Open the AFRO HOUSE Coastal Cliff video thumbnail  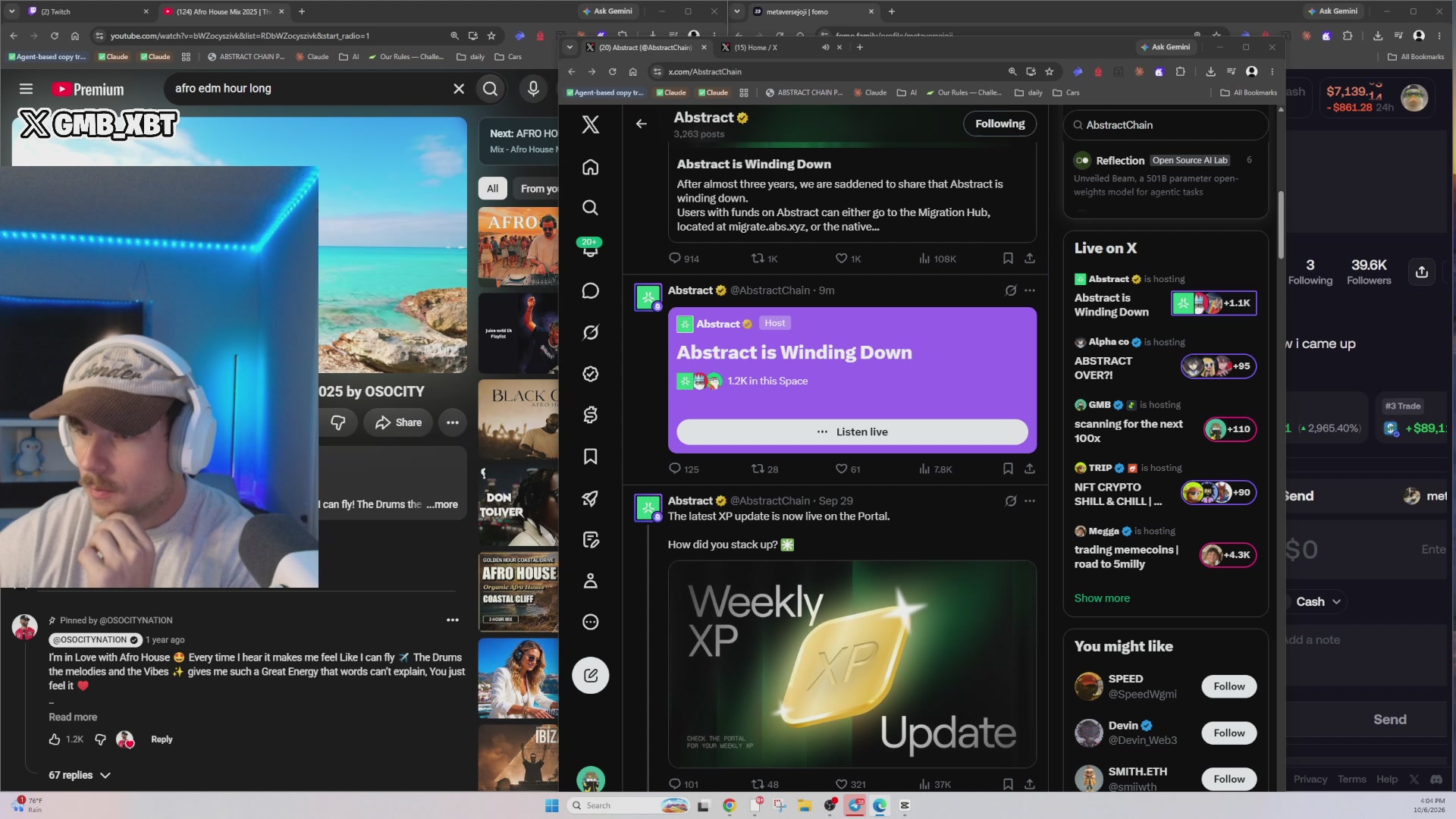click(x=519, y=593)
